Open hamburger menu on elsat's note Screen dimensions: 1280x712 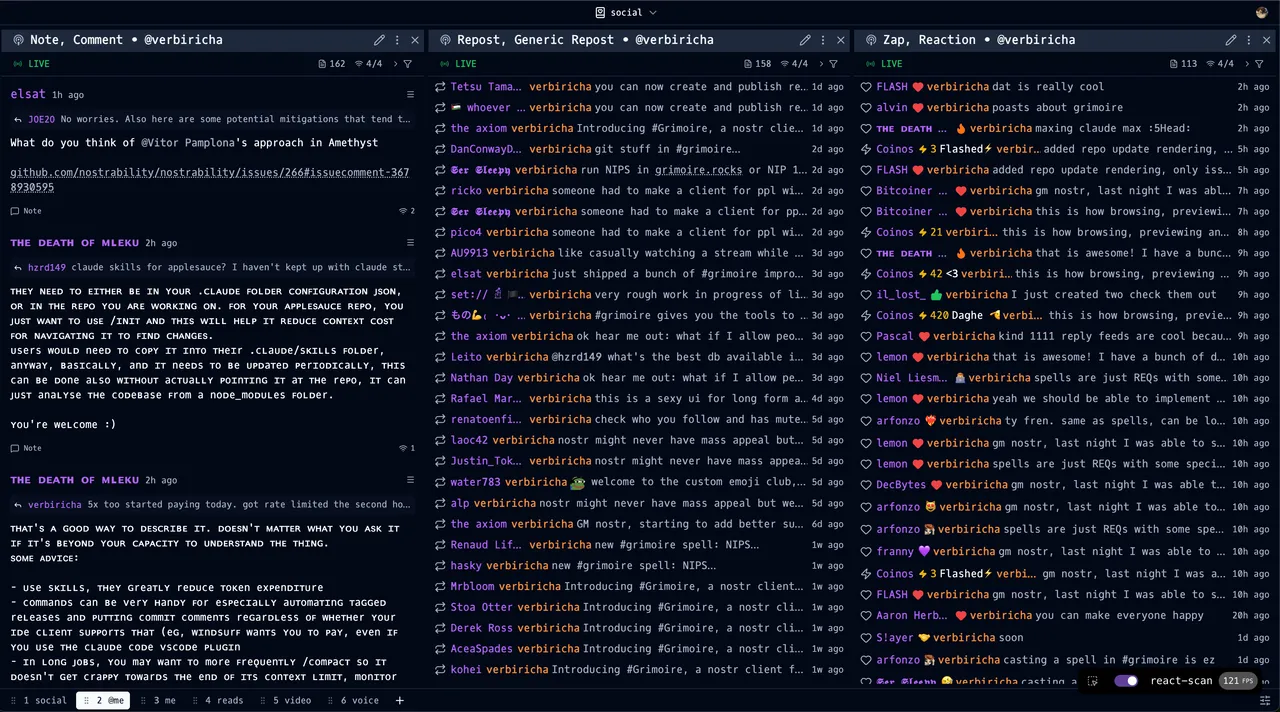(x=410, y=95)
